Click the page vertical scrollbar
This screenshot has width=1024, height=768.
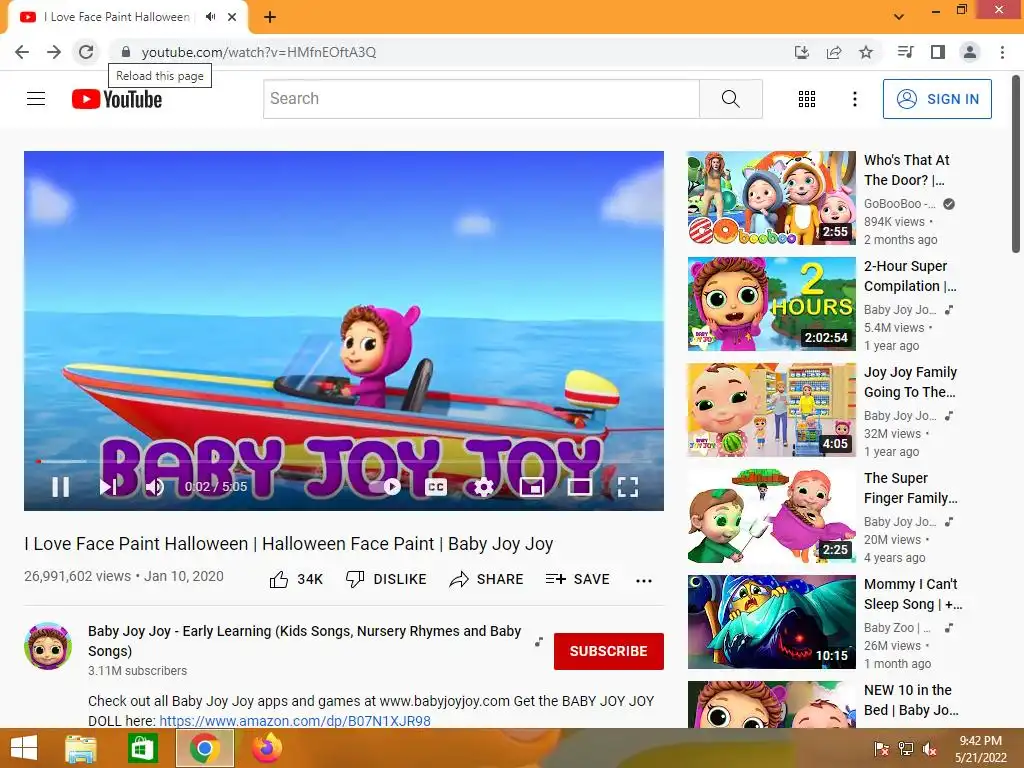point(1016,163)
